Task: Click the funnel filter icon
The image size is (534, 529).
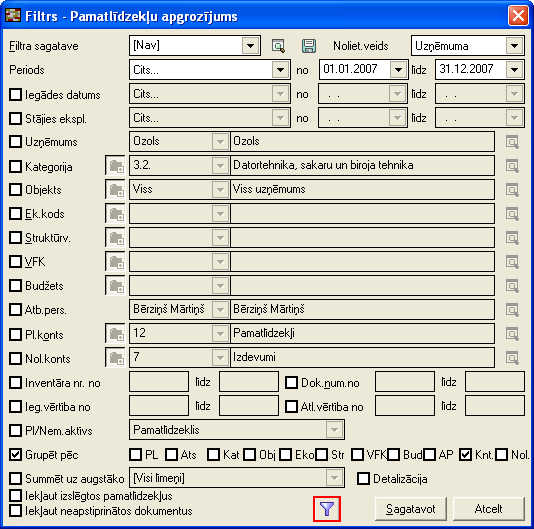Action: coord(327,509)
